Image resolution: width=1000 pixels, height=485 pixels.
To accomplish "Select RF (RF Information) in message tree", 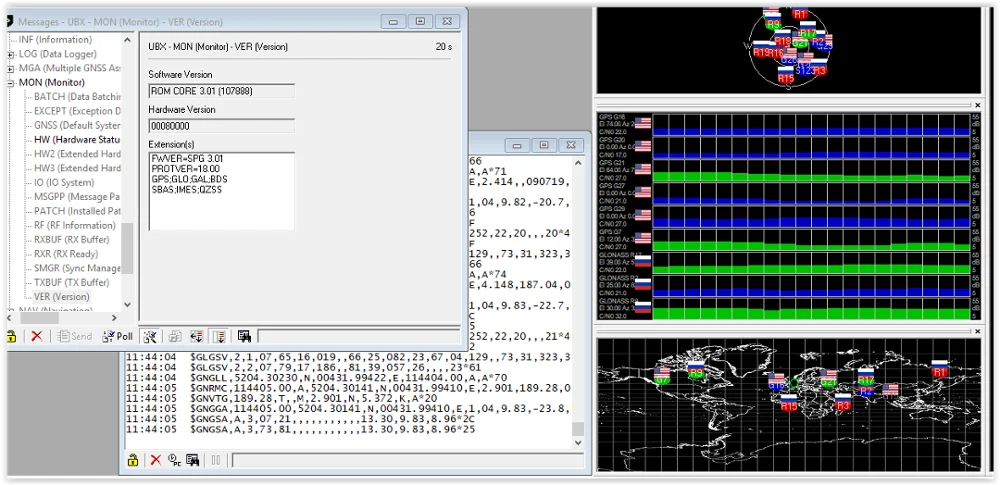I will [x=74, y=225].
